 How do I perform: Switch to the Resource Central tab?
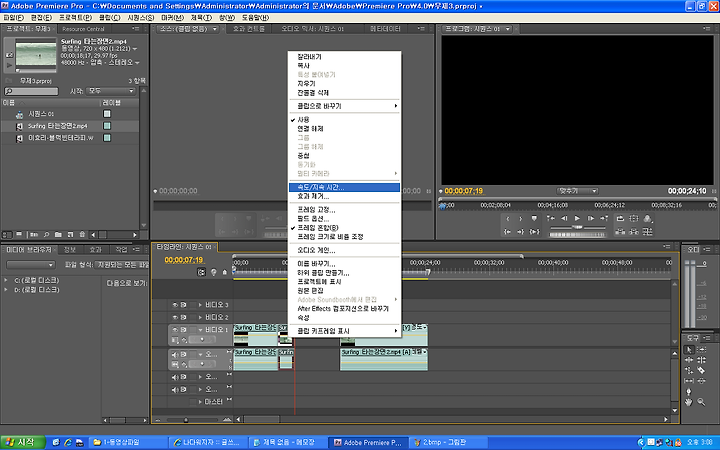pos(84,29)
